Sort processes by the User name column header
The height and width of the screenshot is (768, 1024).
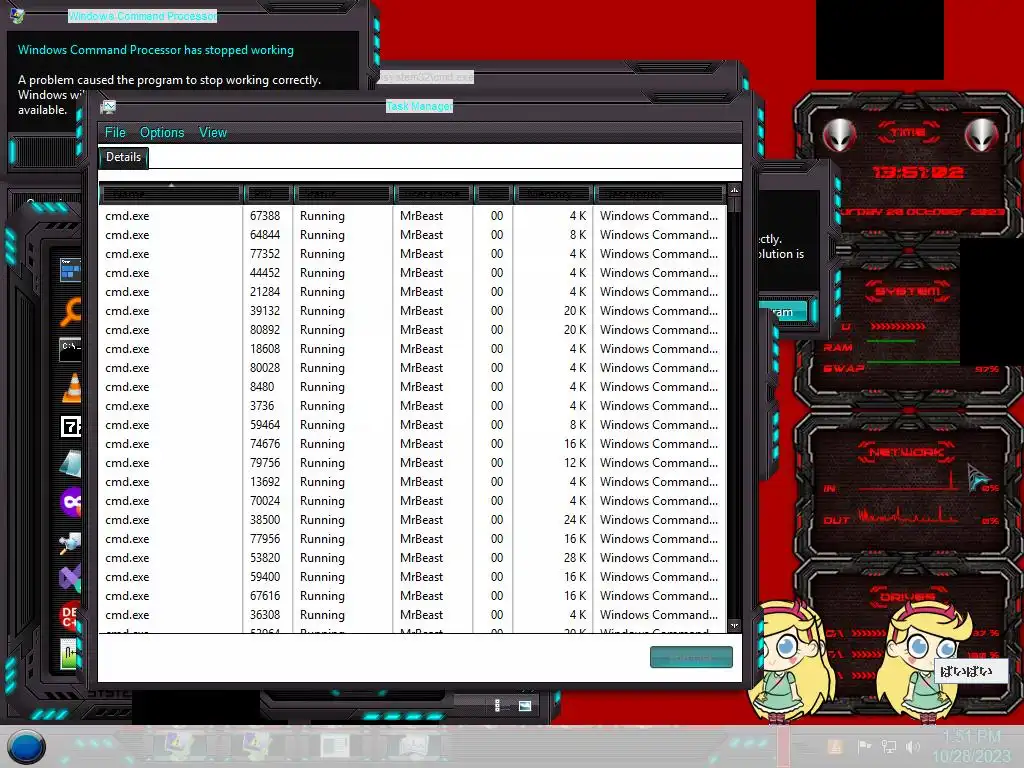[x=432, y=194]
